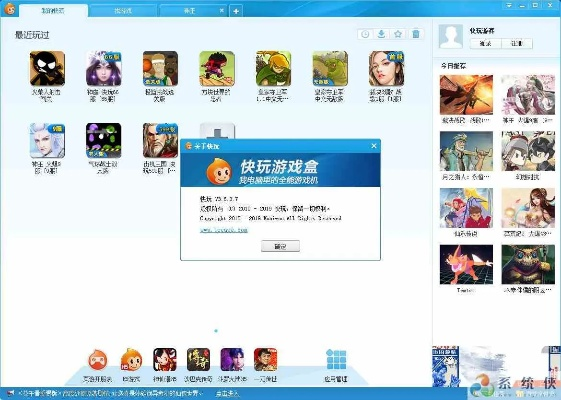Open the pink-haired girl recommended thumbnail
The image size is (561, 400).
click(528, 95)
